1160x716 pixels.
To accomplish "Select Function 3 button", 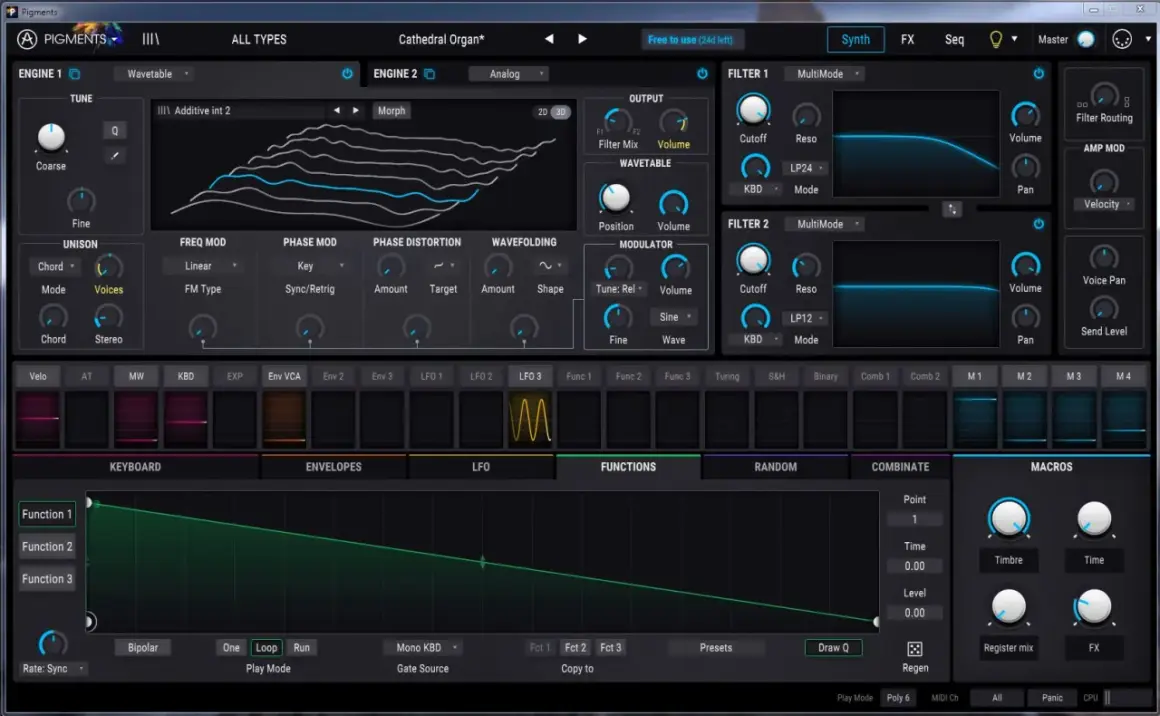I will coord(47,579).
